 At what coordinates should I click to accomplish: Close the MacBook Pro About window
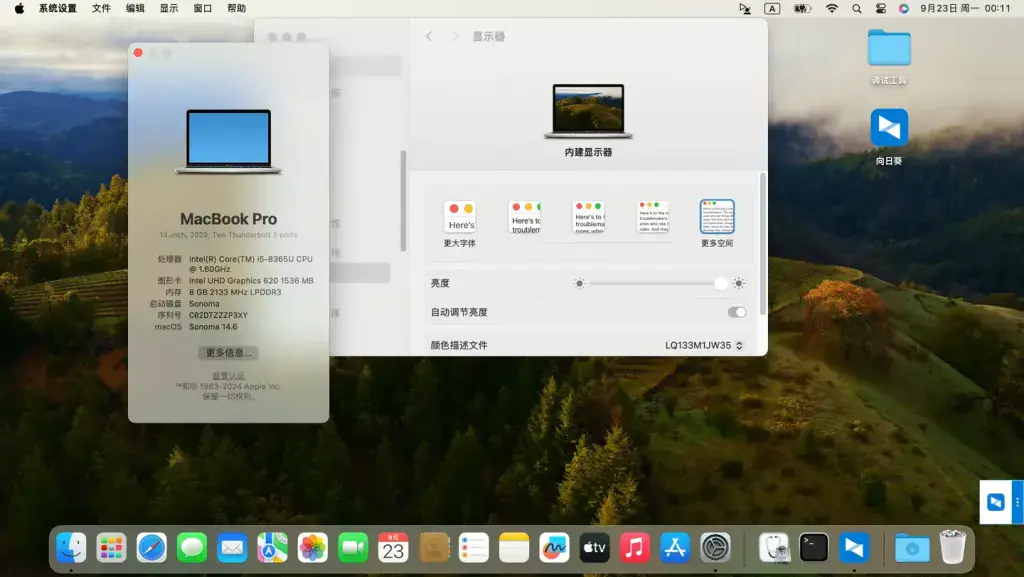coord(138,53)
